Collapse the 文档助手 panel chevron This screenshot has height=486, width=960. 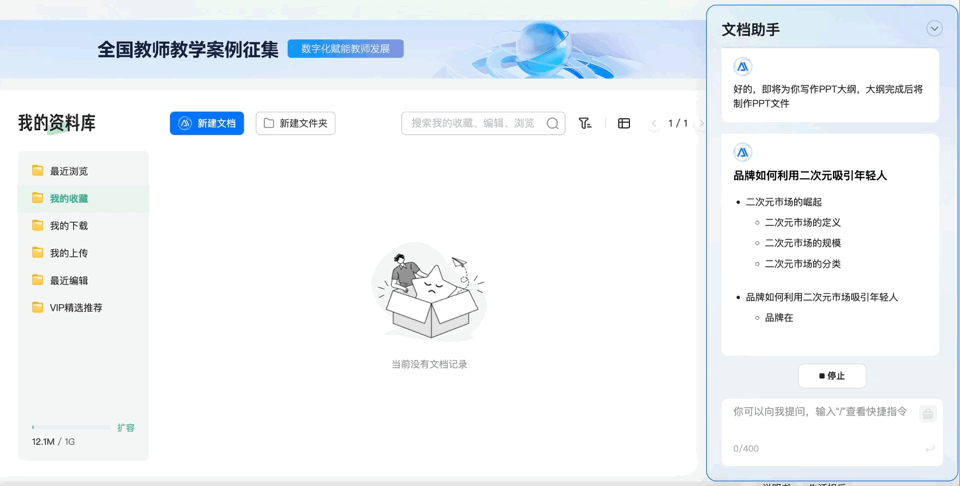point(934,29)
